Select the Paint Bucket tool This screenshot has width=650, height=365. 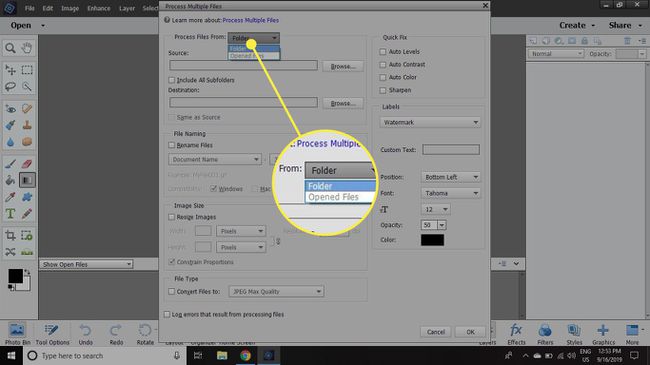click(x=10, y=180)
